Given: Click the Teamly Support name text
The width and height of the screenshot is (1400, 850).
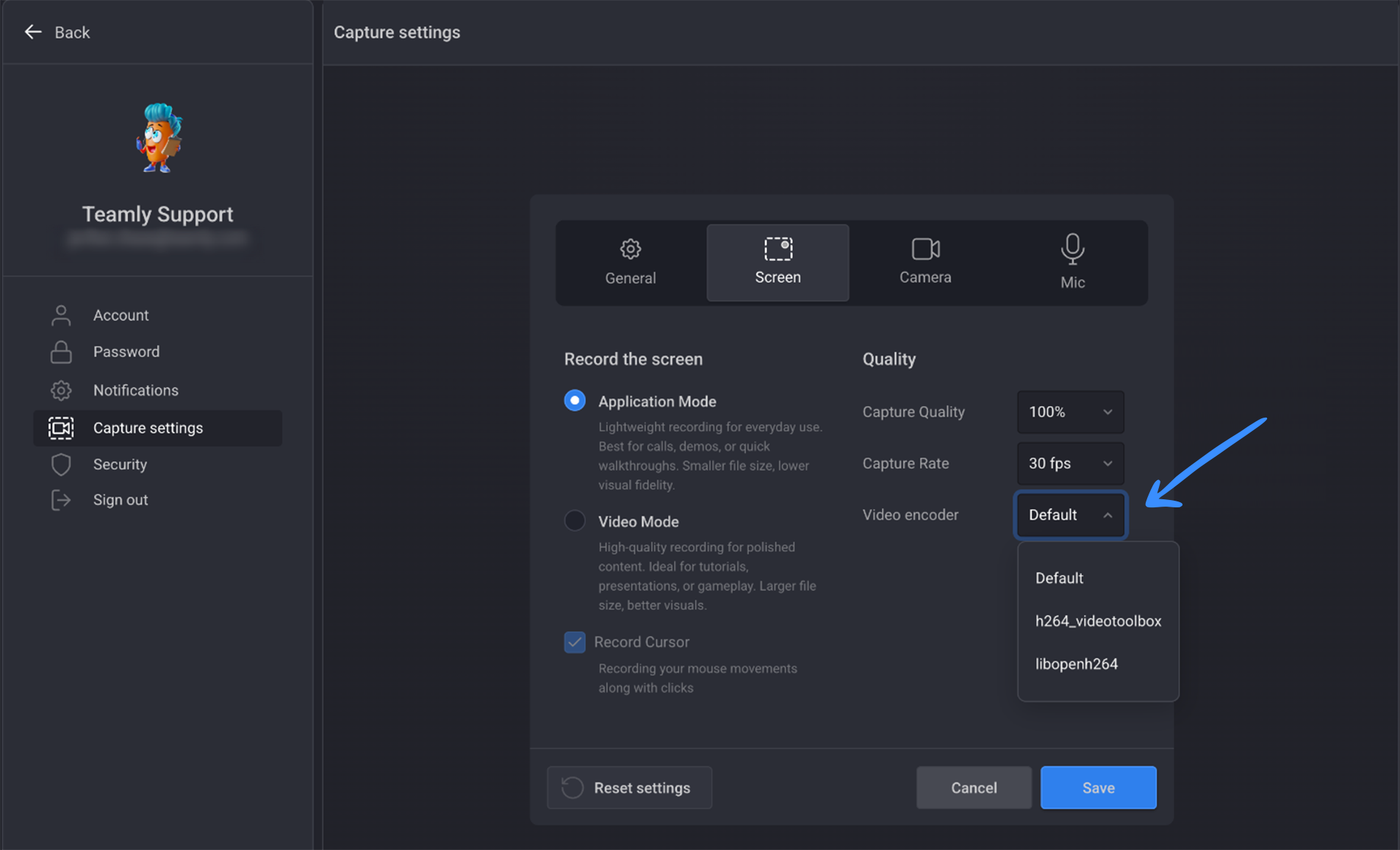Looking at the screenshot, I should [157, 214].
